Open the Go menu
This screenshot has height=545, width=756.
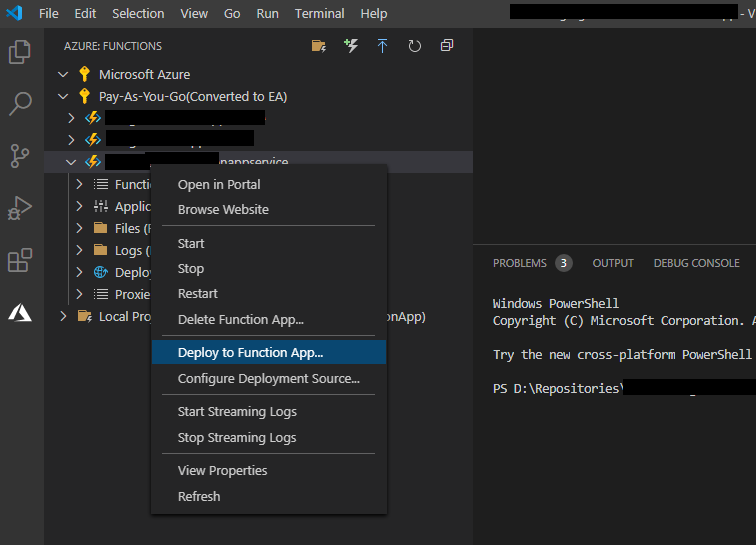pyautogui.click(x=232, y=14)
